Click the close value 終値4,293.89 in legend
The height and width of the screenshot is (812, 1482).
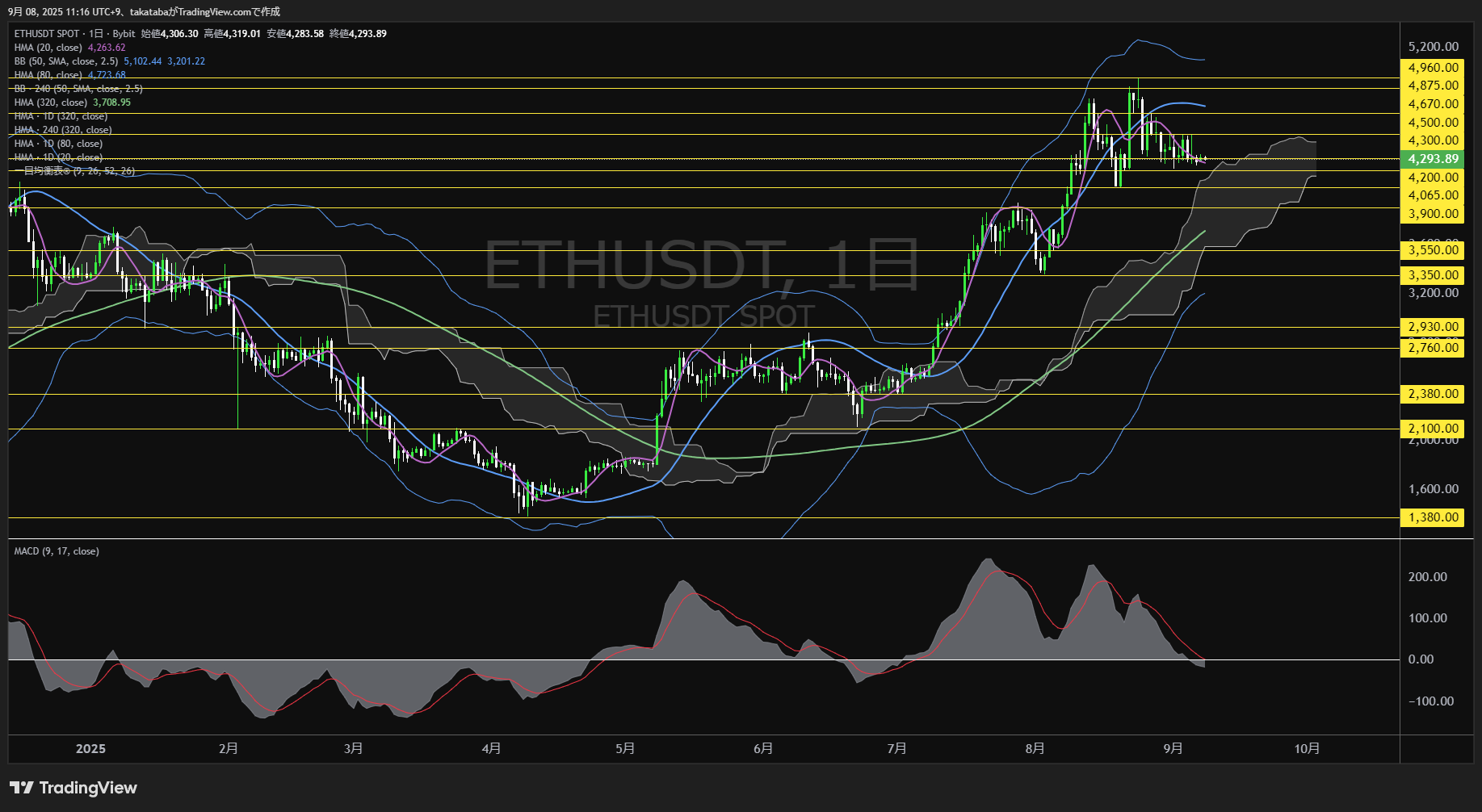click(x=359, y=34)
